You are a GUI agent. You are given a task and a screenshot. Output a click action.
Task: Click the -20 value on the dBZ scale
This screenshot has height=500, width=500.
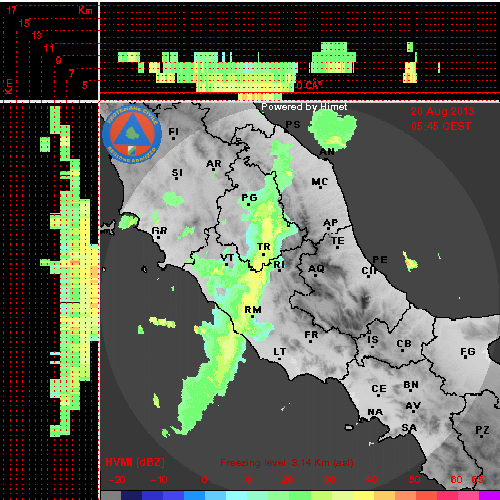pyautogui.click(x=117, y=480)
